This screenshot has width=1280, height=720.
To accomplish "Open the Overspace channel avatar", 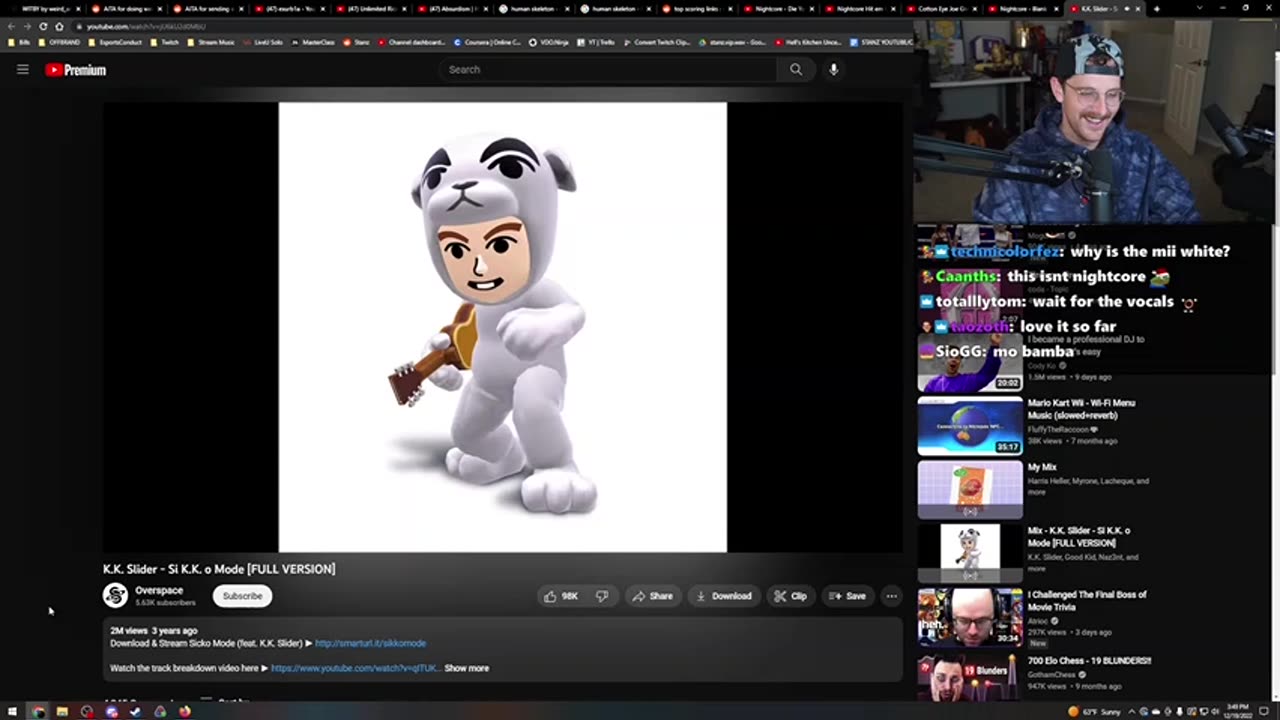I will 116,596.
